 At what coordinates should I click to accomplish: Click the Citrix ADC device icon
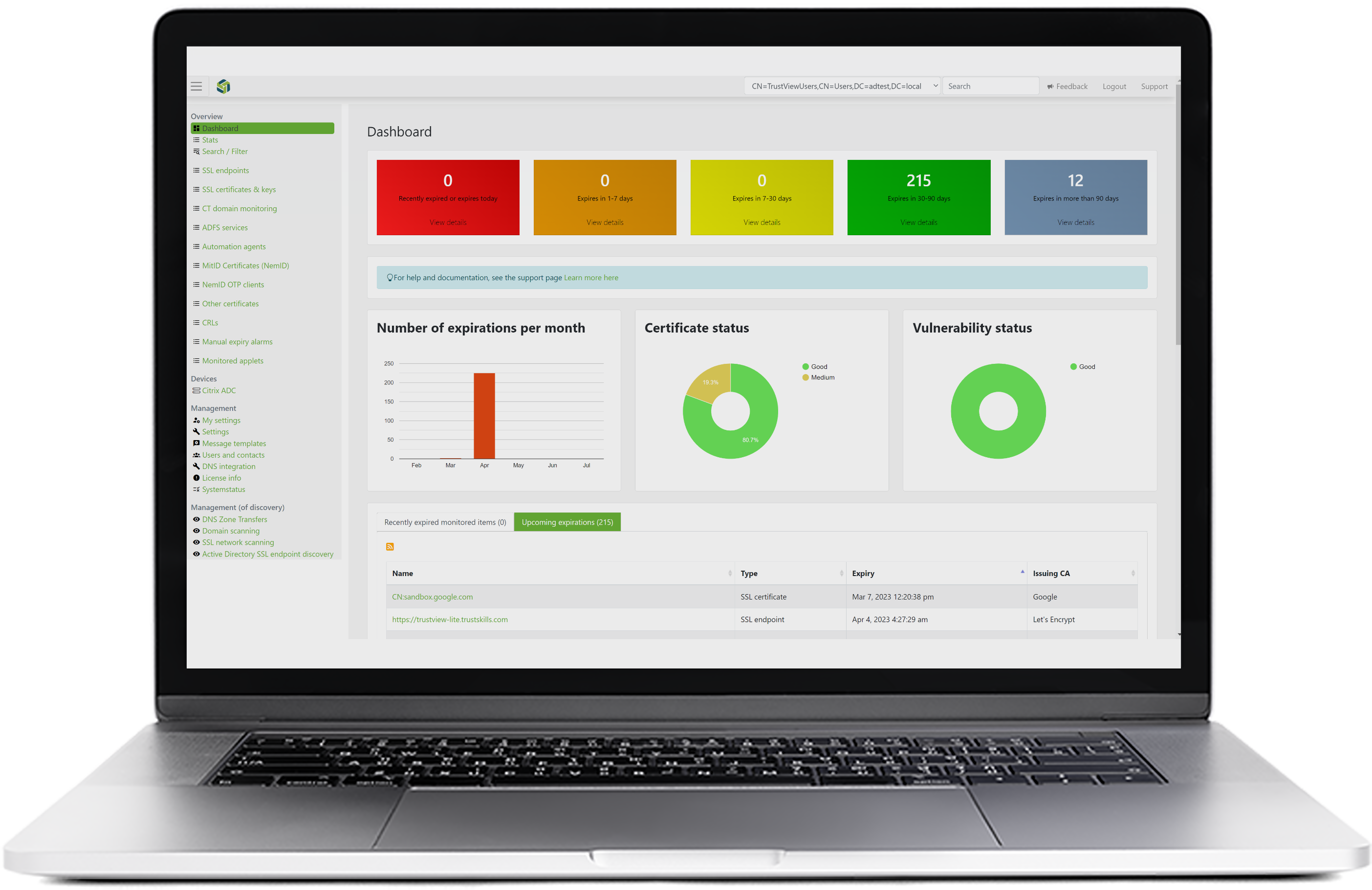pyautogui.click(x=197, y=391)
